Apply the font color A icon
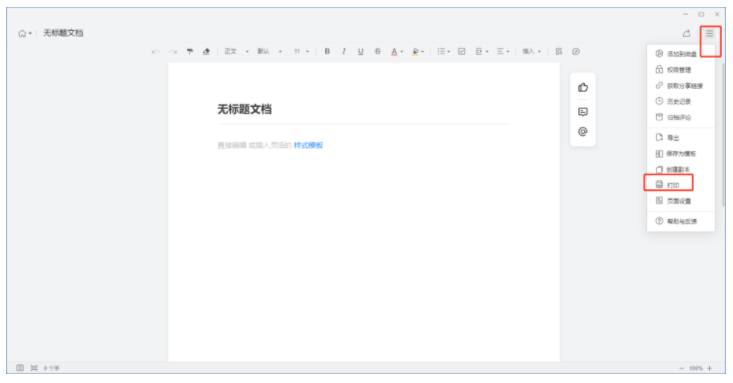 click(x=394, y=51)
